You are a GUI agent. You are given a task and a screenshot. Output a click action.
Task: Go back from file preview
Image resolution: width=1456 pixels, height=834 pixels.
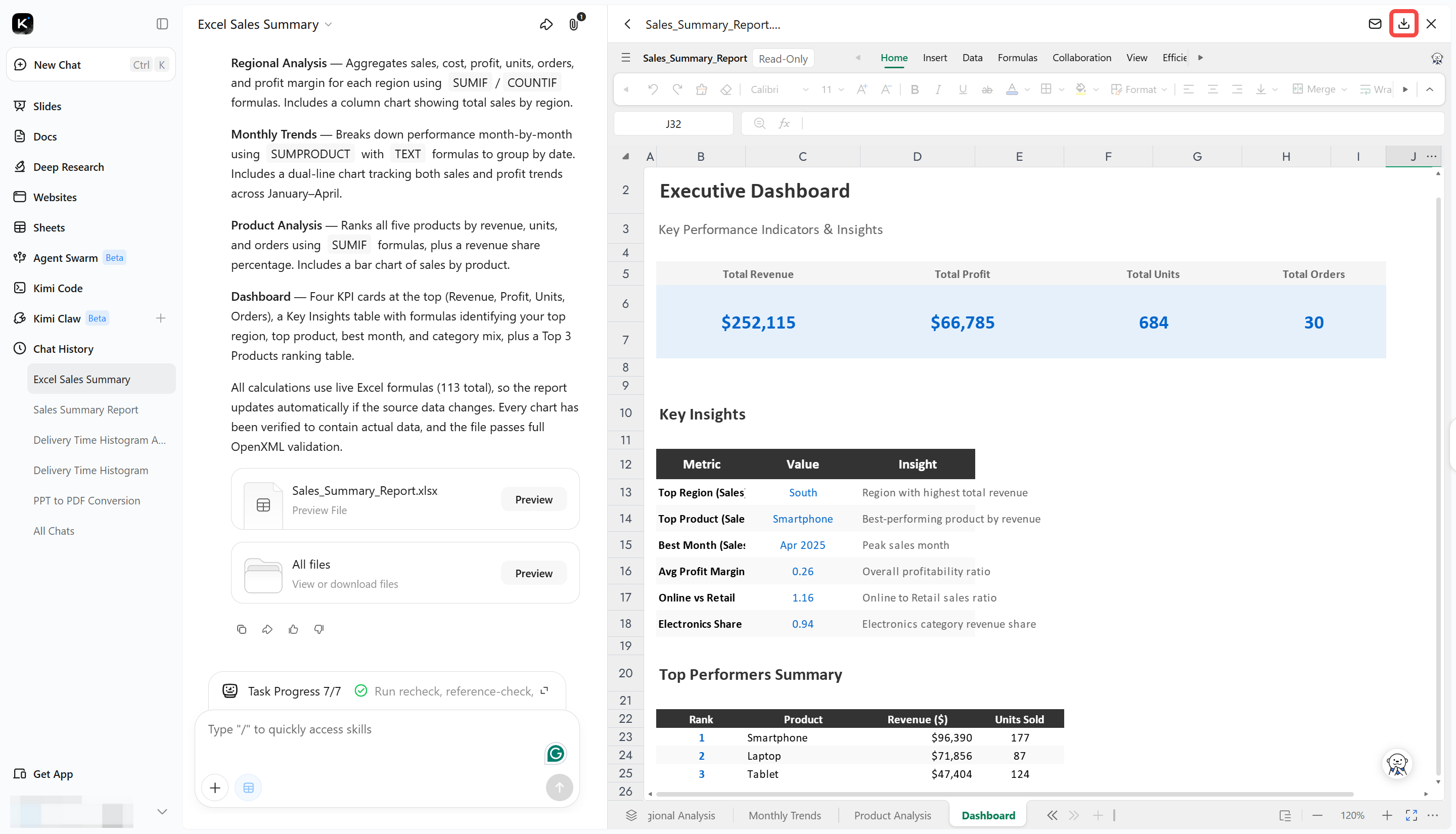[628, 24]
